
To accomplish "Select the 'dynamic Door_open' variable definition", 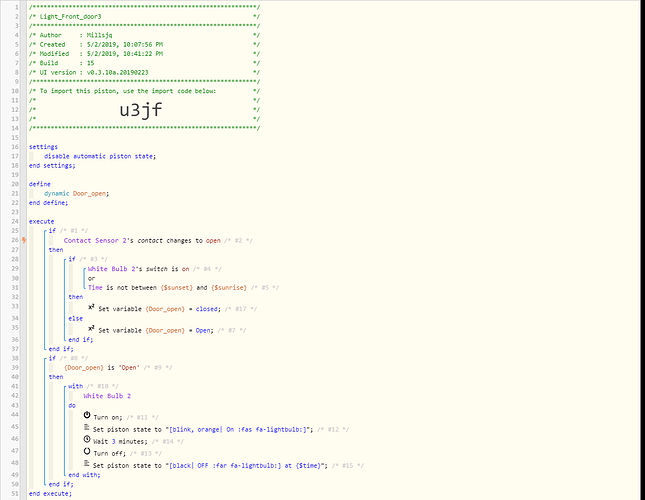I will [77, 193].
